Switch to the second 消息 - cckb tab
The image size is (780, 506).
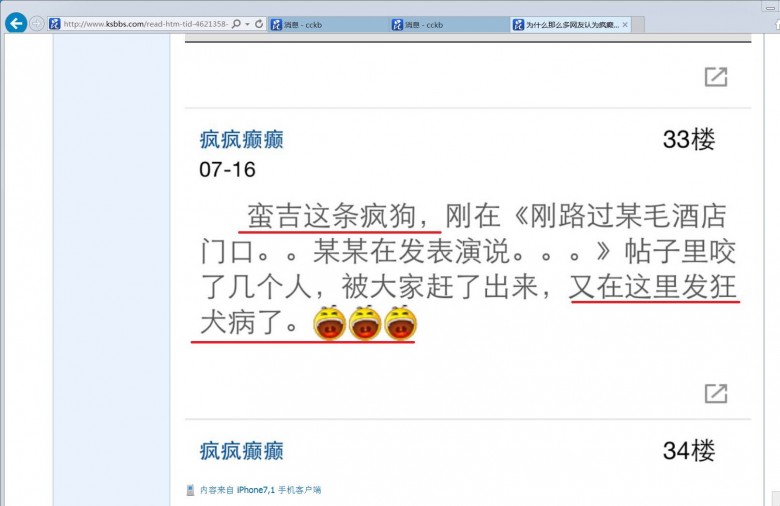[450, 25]
